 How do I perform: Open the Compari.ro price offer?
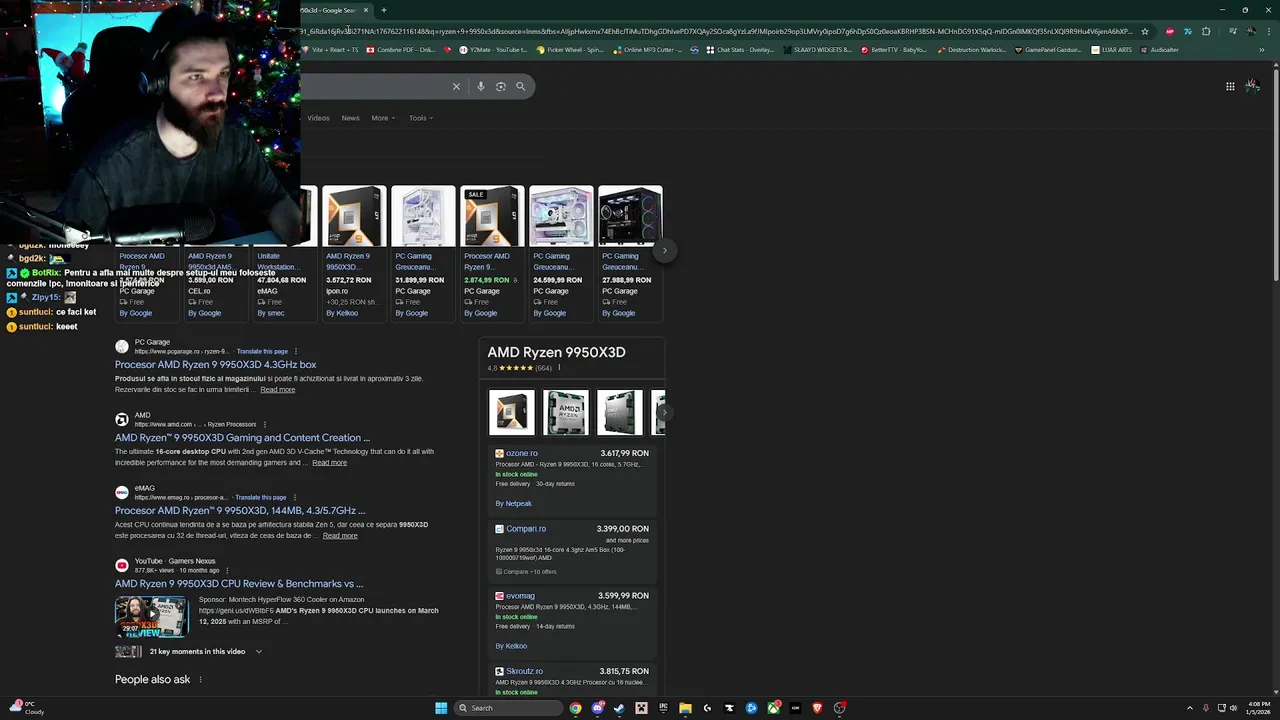click(572, 550)
